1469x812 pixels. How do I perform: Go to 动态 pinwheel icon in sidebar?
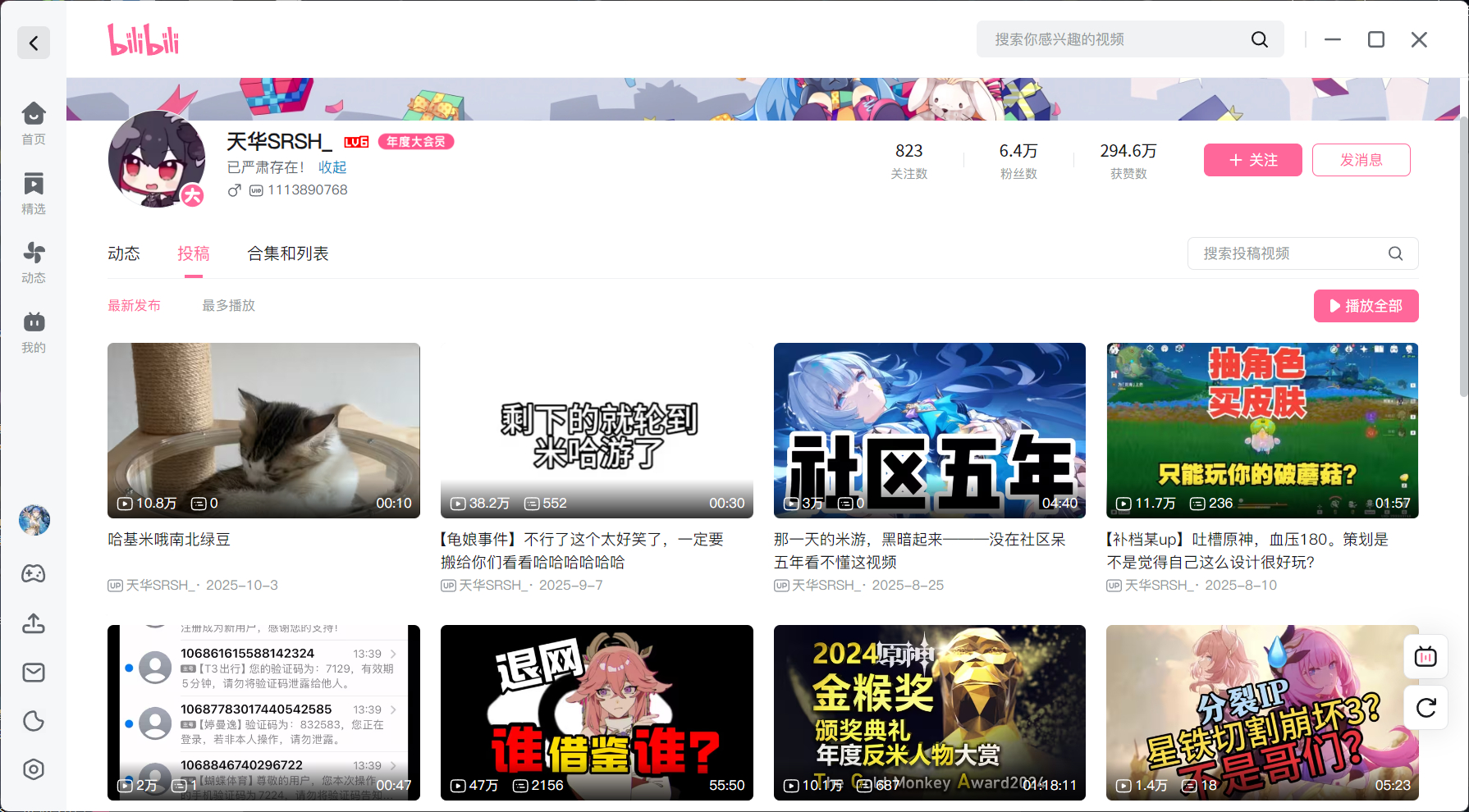(34, 262)
